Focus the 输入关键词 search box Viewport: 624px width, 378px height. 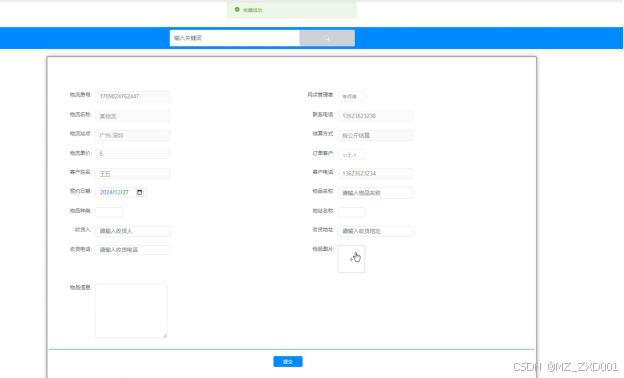pyautogui.click(x=234, y=38)
